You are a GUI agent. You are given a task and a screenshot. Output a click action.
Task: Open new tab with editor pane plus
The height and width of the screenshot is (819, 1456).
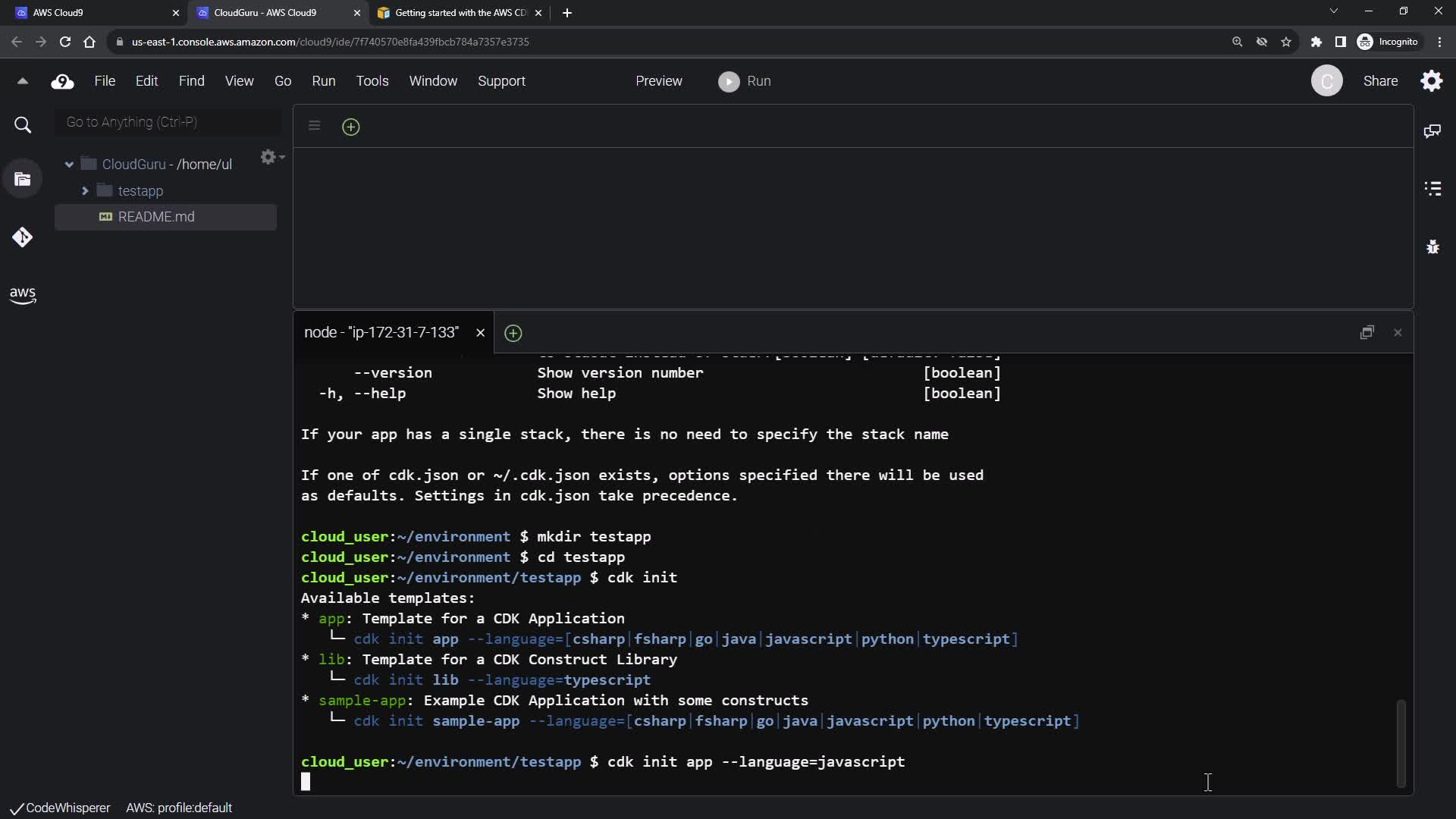pyautogui.click(x=350, y=127)
